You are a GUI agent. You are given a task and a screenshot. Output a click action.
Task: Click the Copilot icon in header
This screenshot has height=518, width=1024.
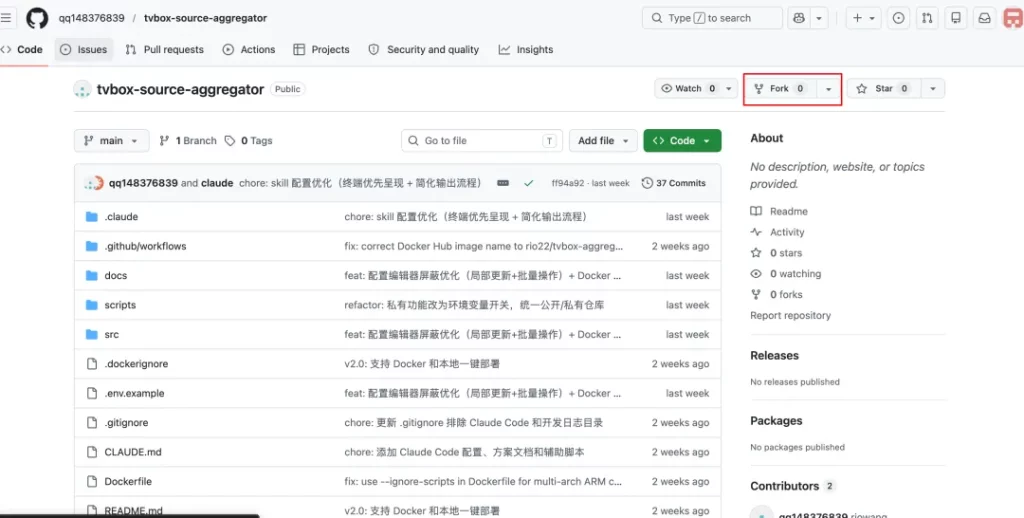[x=799, y=18]
